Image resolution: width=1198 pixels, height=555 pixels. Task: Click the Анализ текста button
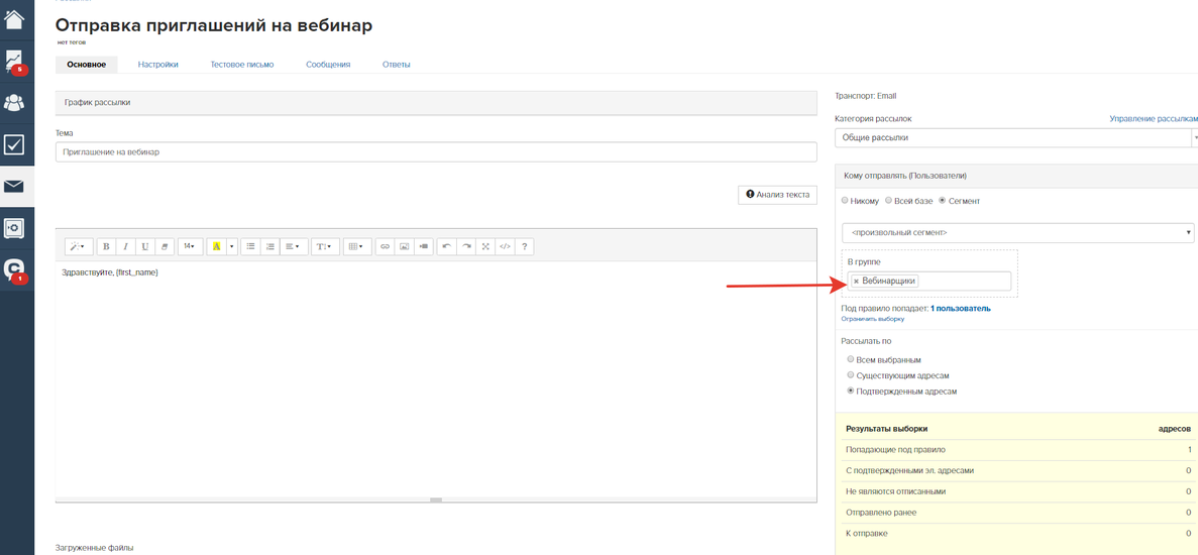click(x=777, y=195)
